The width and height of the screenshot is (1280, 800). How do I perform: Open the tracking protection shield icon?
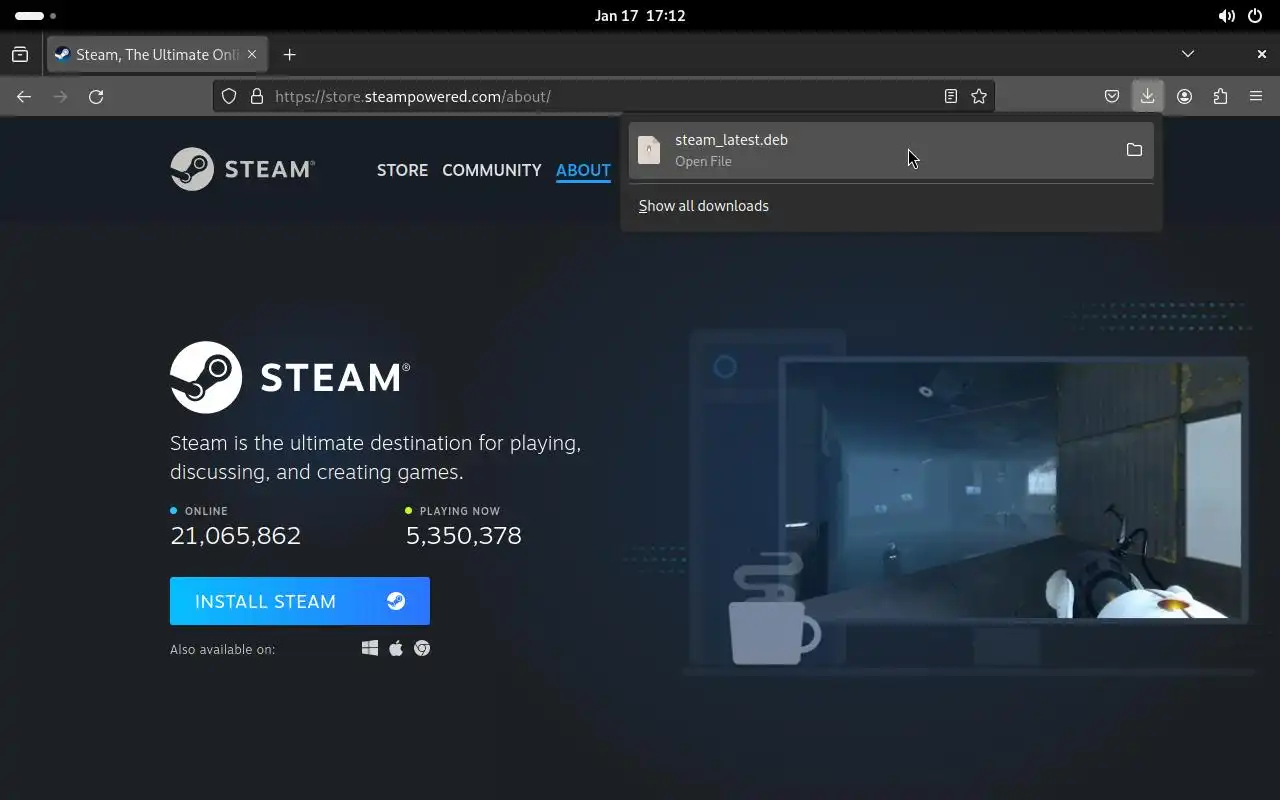229,96
